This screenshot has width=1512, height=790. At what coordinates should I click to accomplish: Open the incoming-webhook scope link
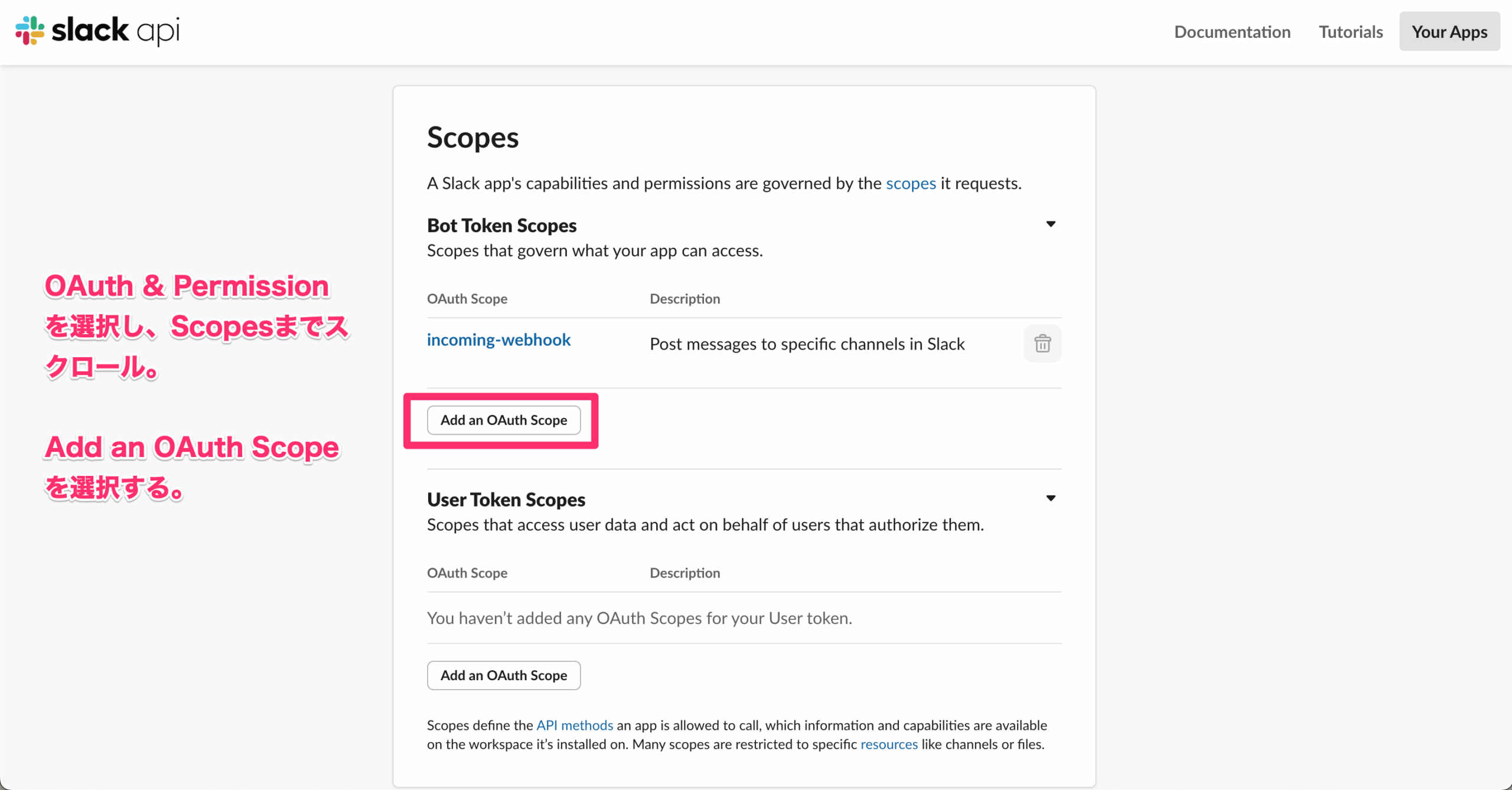click(498, 340)
